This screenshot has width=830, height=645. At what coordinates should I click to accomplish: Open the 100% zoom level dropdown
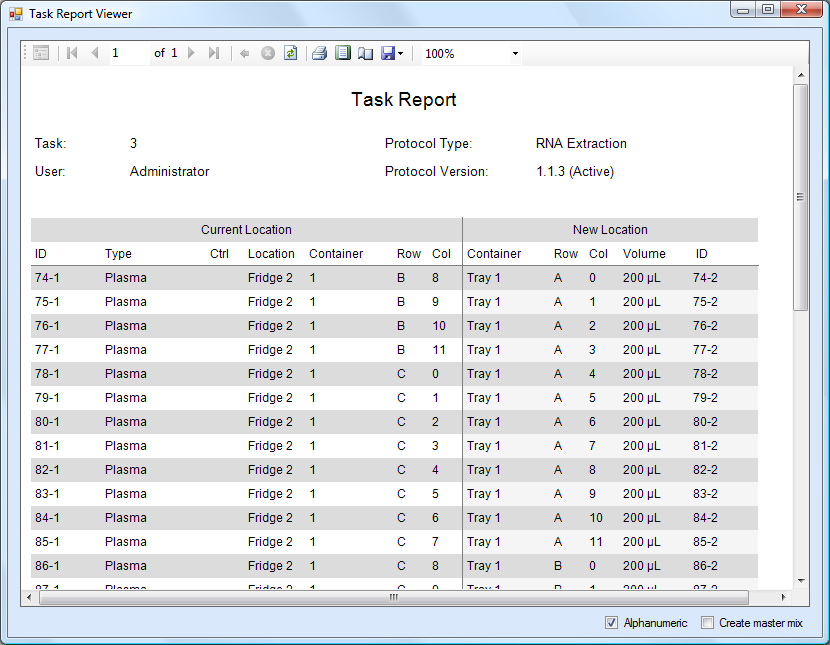point(515,53)
